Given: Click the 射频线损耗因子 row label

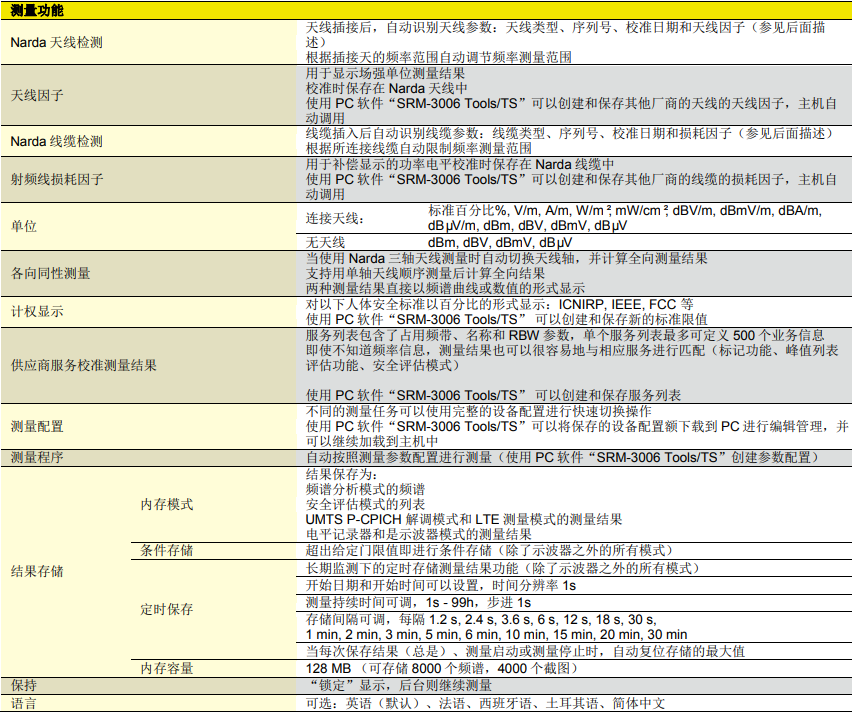Looking at the screenshot, I should coord(57,180).
